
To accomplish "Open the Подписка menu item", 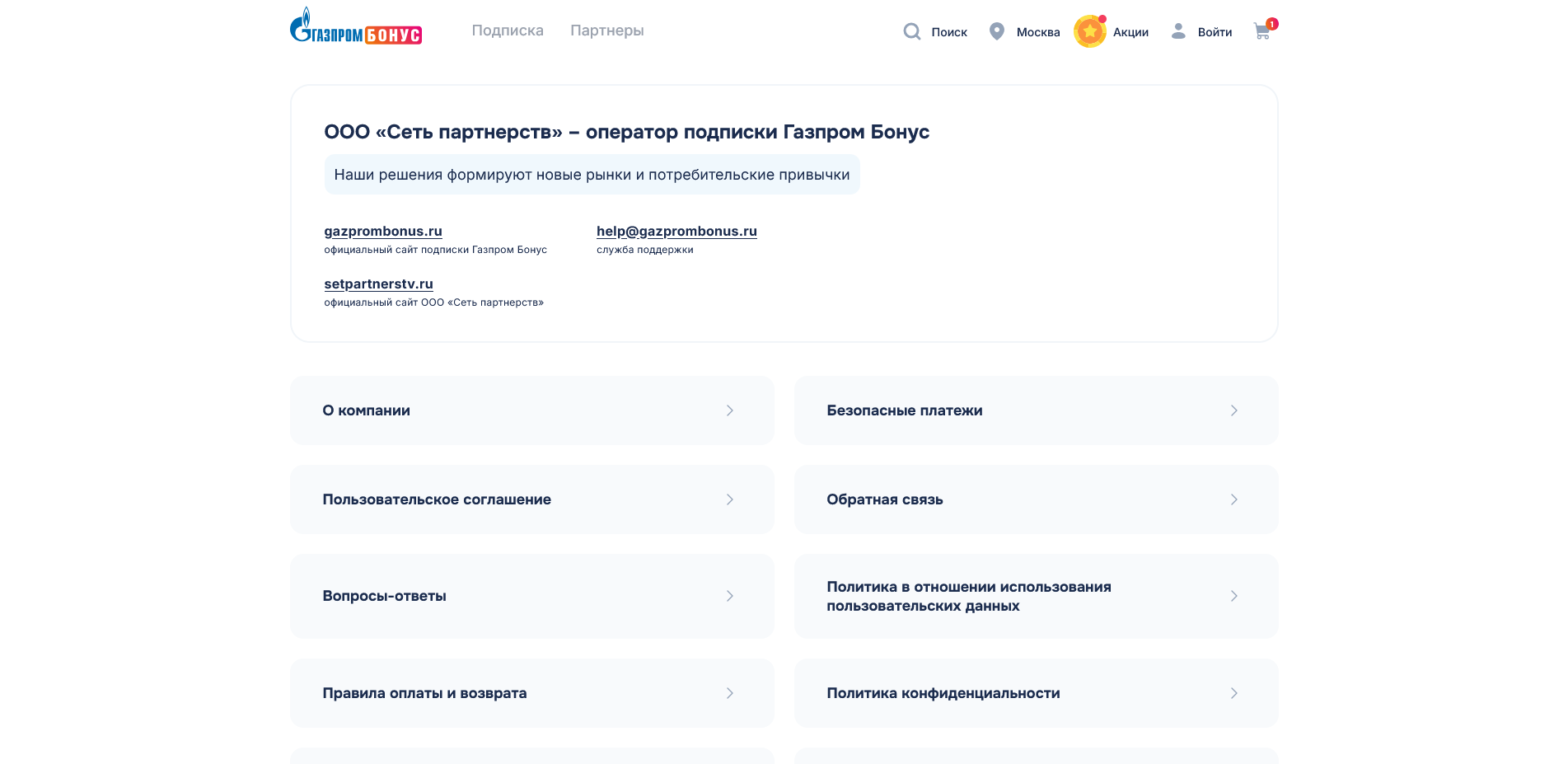I will pos(507,30).
